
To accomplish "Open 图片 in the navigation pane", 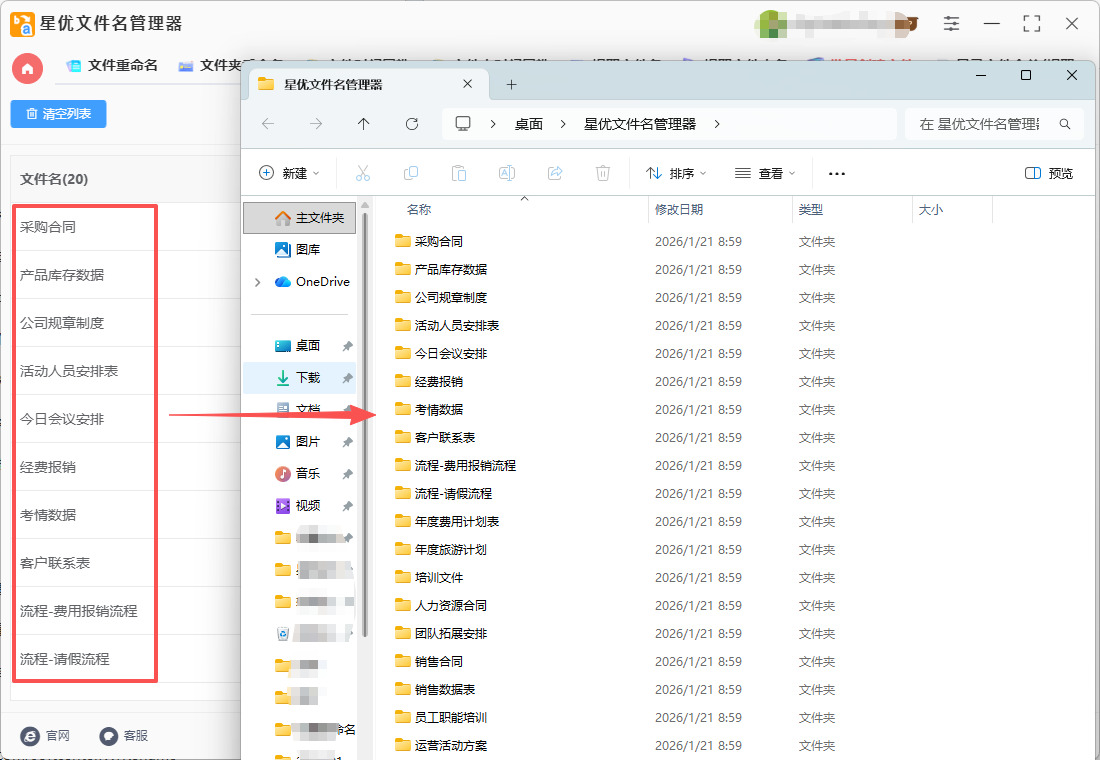I will [299, 441].
